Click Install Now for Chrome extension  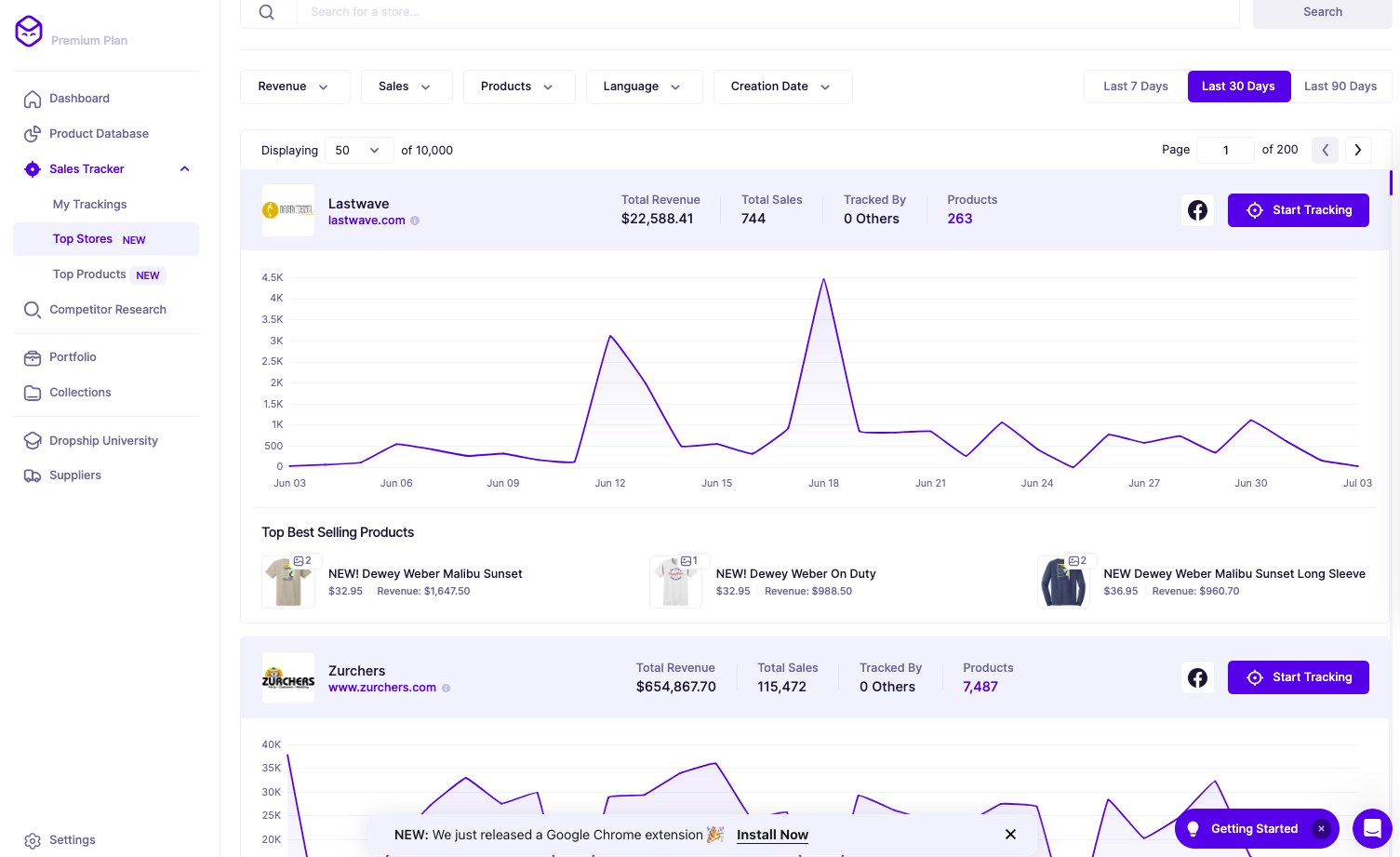coord(772,835)
